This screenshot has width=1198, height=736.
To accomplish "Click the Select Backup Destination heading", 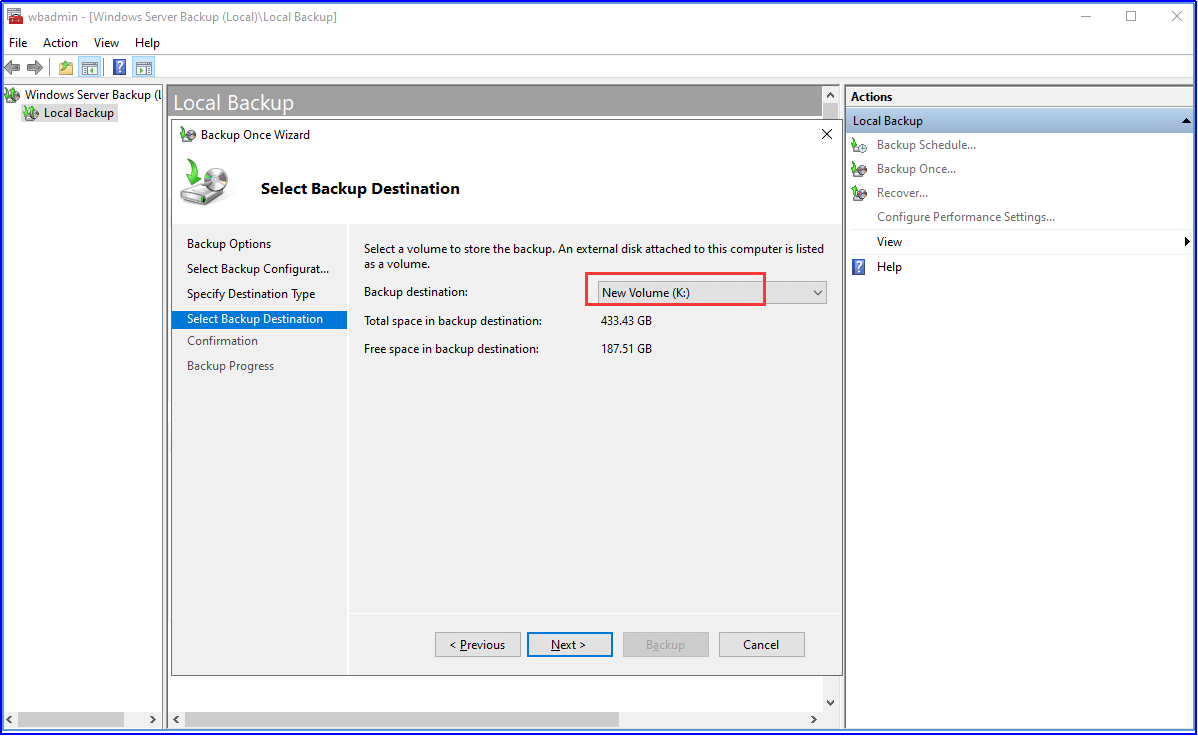I will (x=360, y=189).
